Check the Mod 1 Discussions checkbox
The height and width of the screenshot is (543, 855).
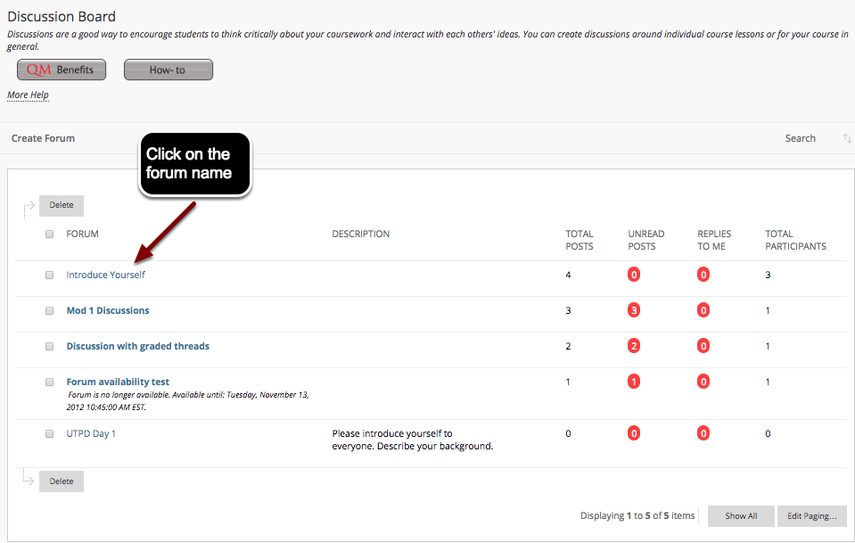click(50, 311)
